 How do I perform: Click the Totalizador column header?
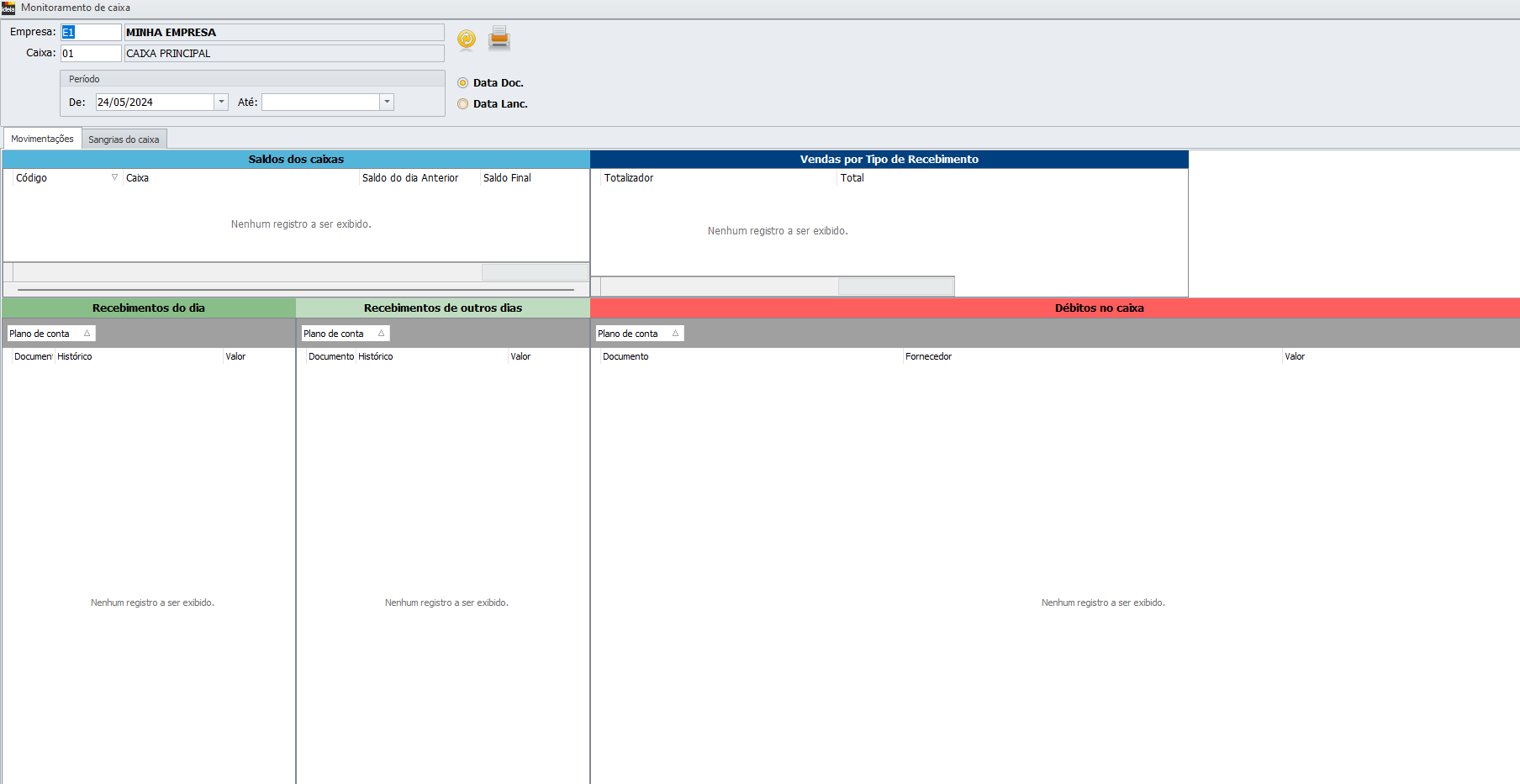tap(629, 178)
